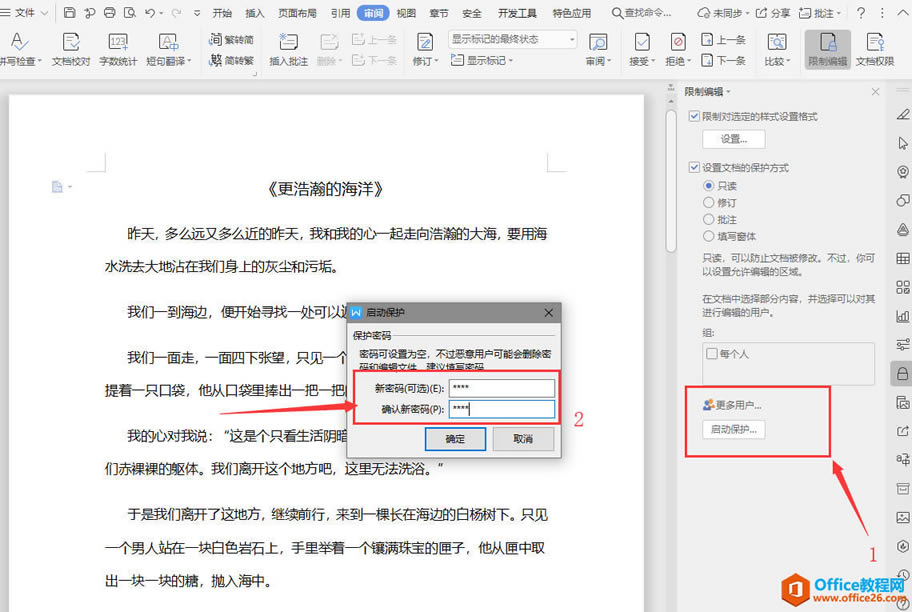This screenshot has height=612, width=912.
Task: Click the Redo arrow icon
Action: pyautogui.click(x=176, y=12)
